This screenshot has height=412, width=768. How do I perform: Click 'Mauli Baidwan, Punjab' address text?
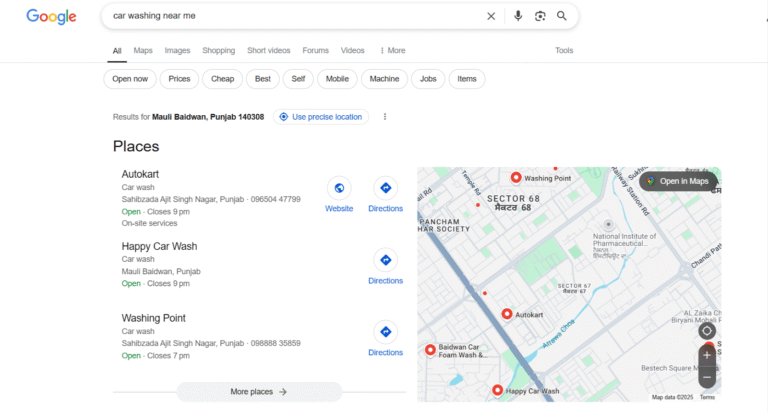point(161,271)
